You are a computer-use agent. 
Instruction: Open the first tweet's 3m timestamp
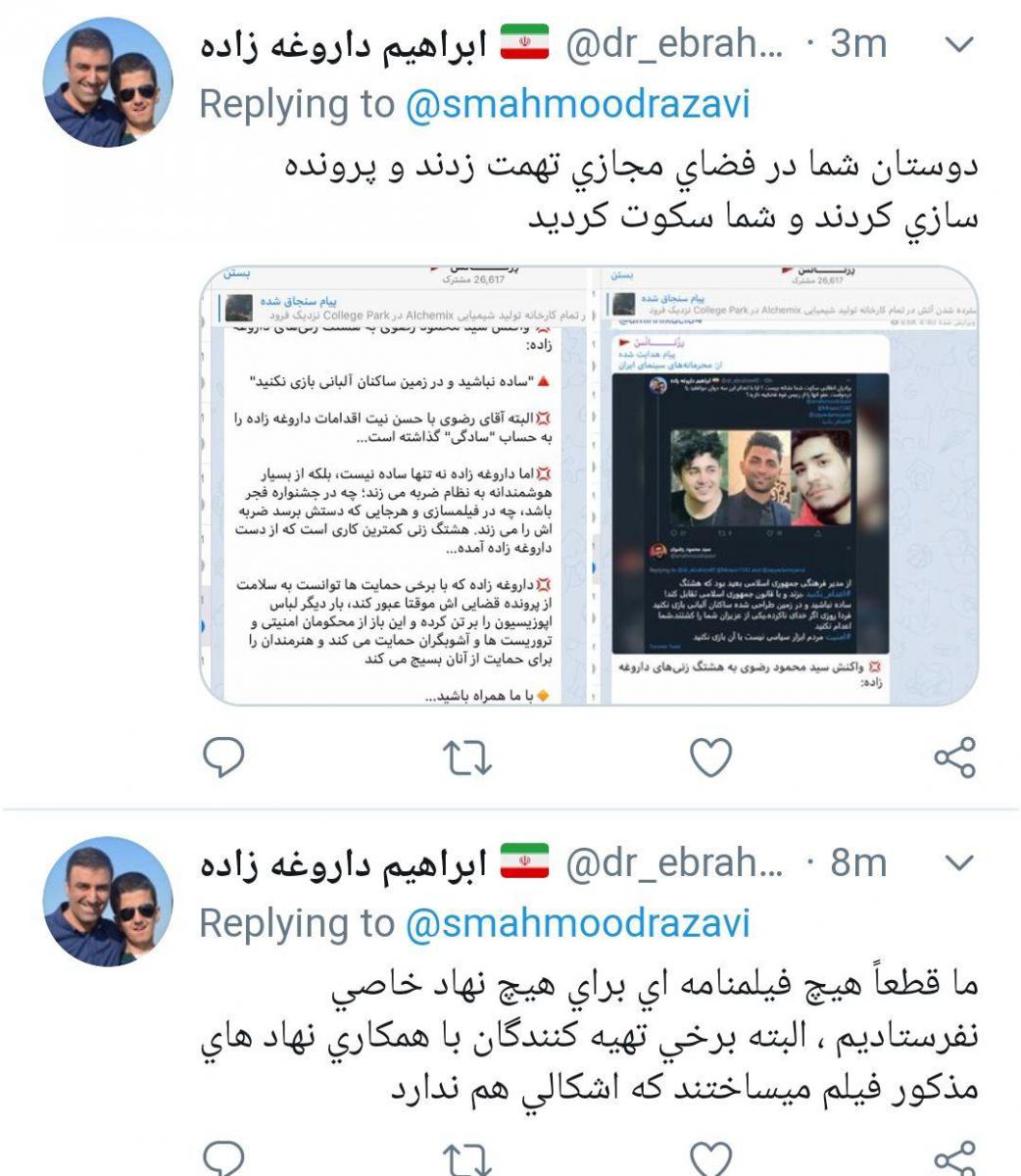[x=857, y=44]
